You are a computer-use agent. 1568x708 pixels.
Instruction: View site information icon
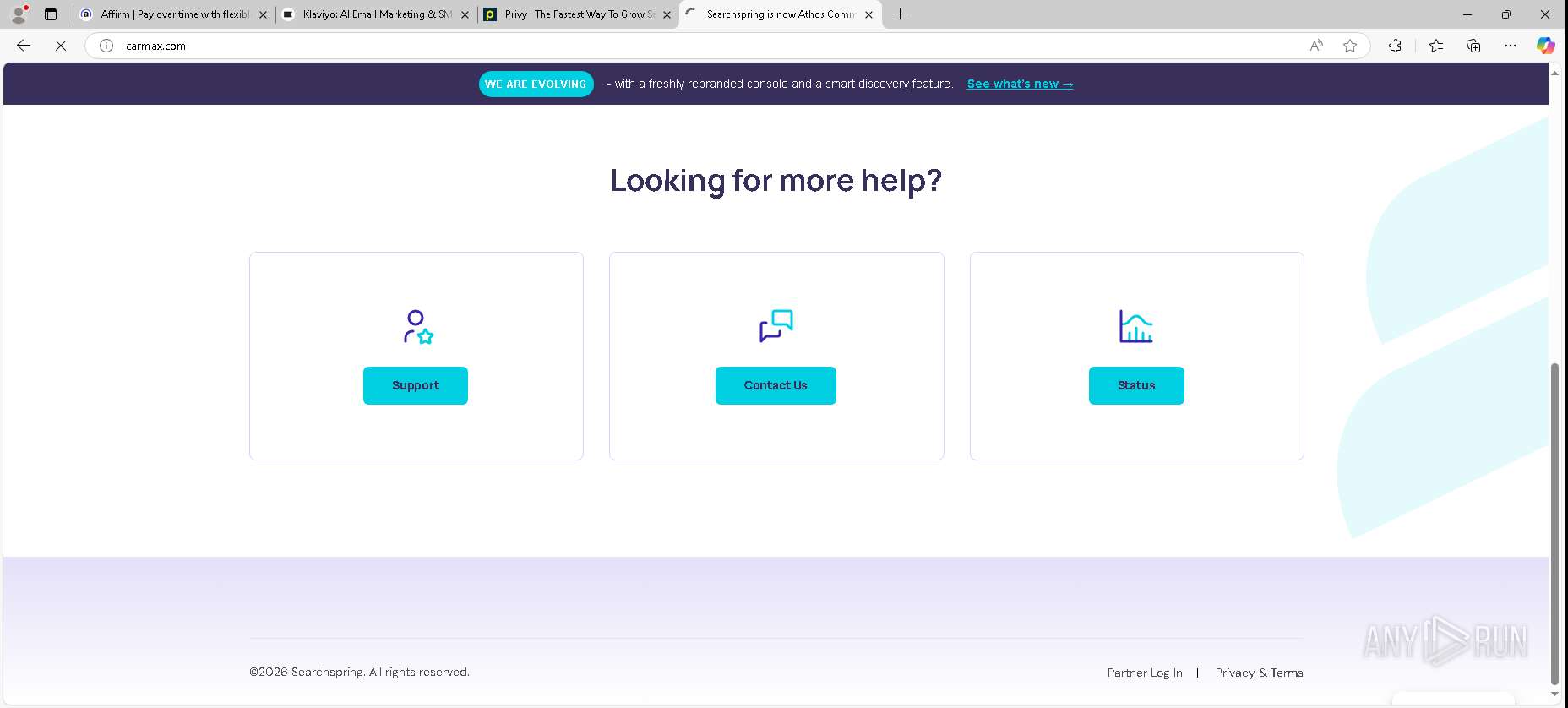(x=106, y=46)
